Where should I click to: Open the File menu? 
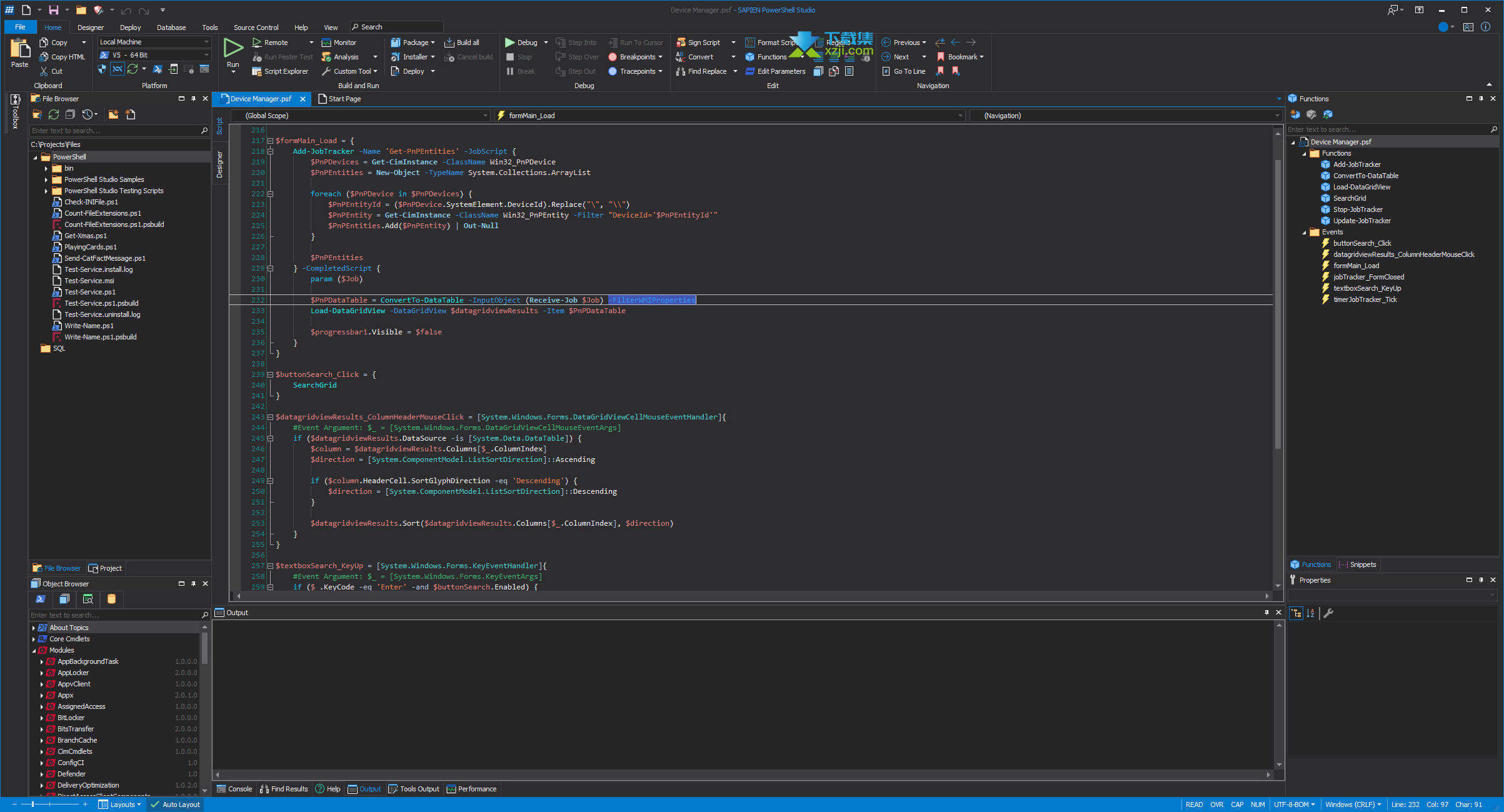pos(20,27)
